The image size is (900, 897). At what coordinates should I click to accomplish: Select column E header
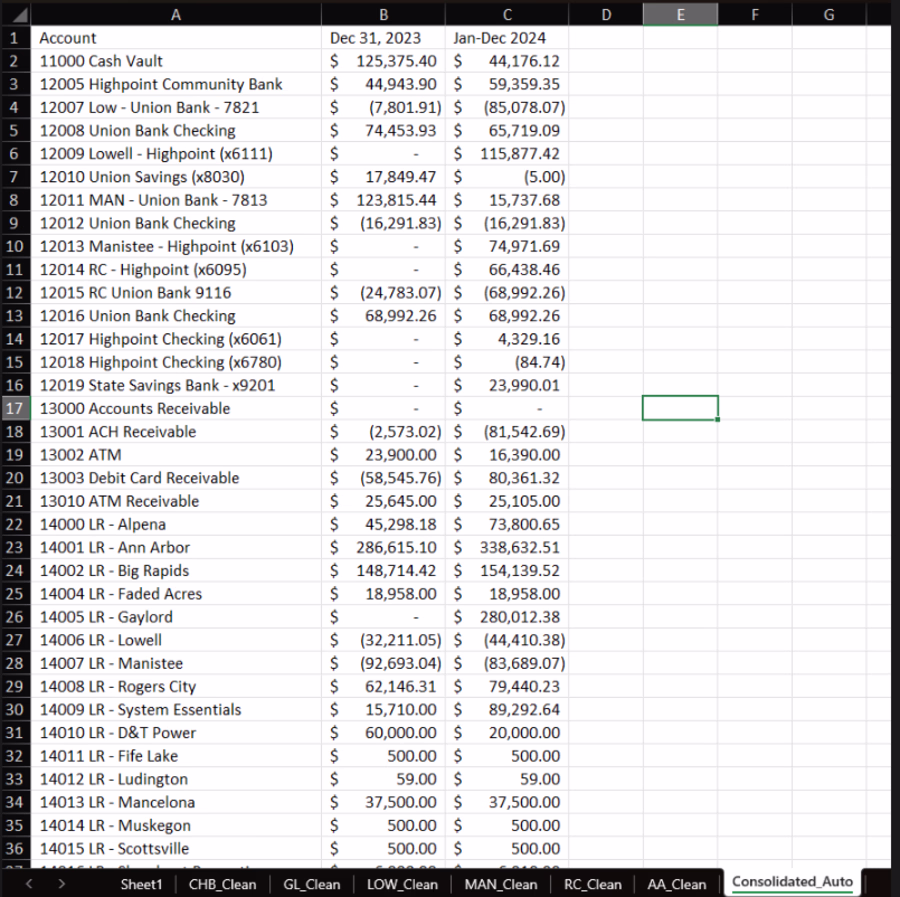point(680,15)
